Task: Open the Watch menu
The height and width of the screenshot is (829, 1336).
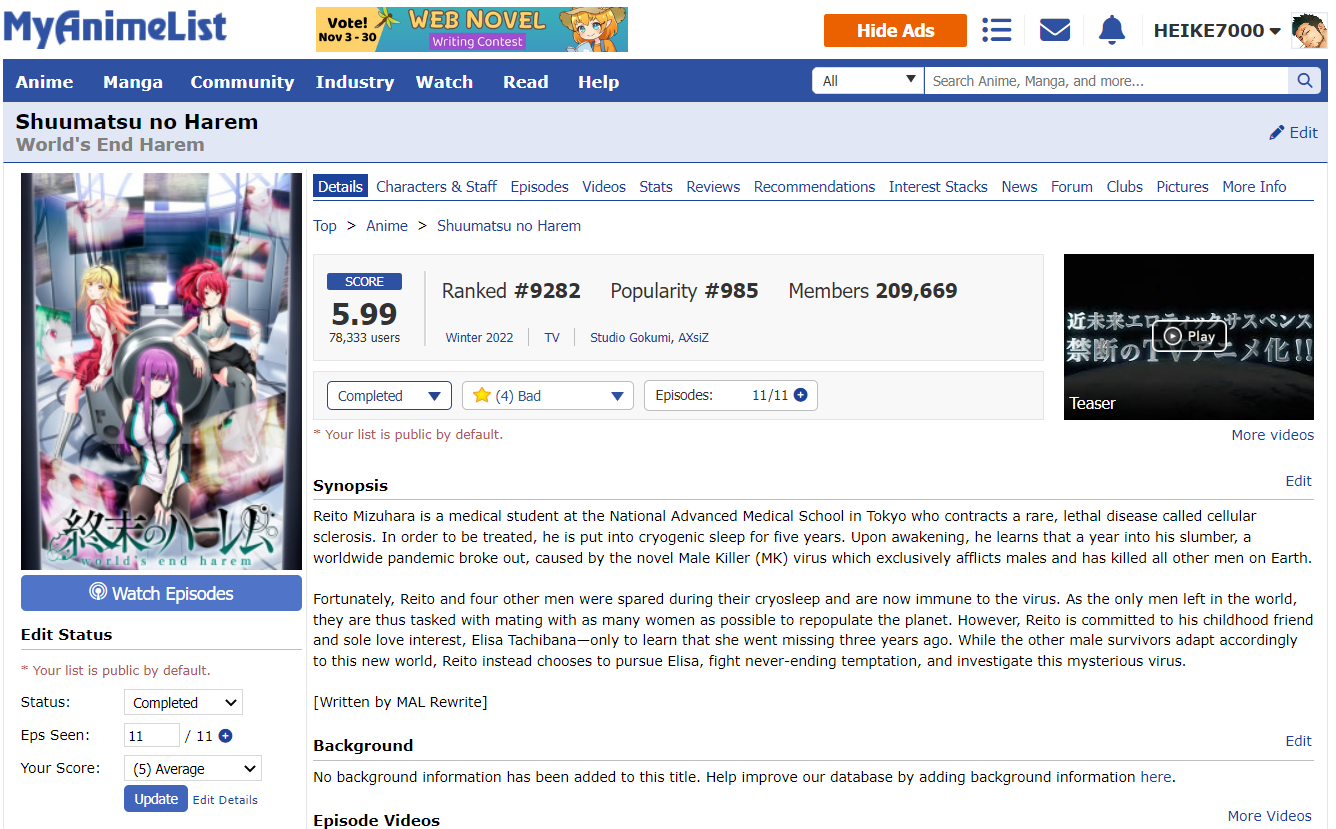Action: pos(444,82)
